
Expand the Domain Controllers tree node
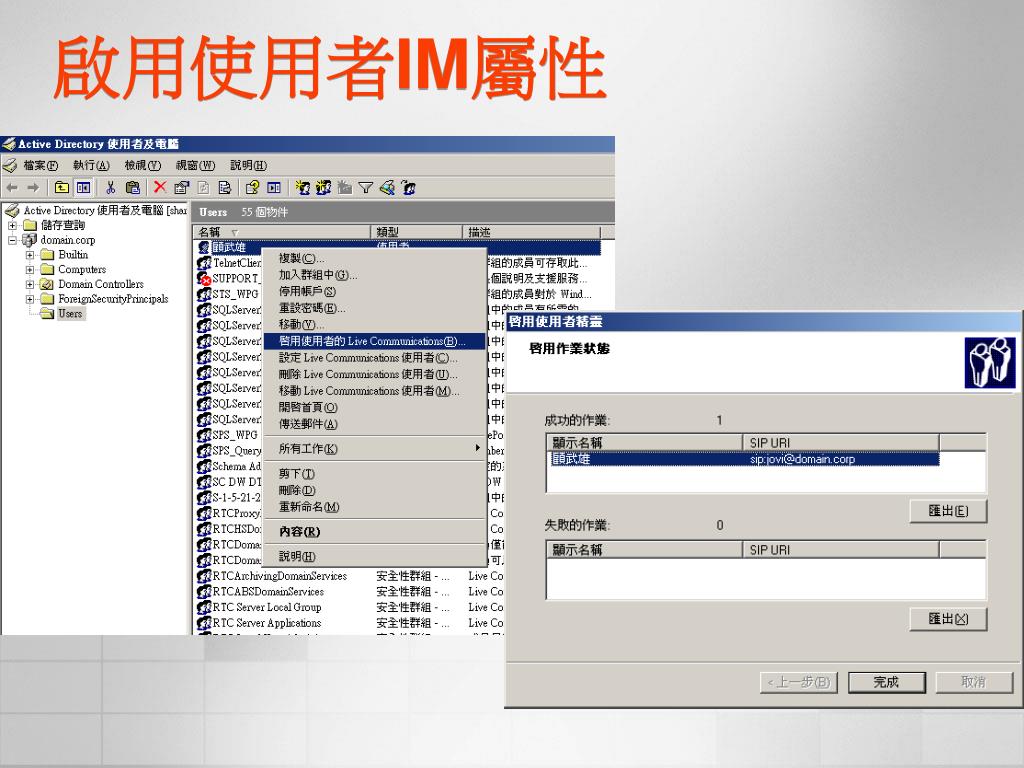point(29,284)
